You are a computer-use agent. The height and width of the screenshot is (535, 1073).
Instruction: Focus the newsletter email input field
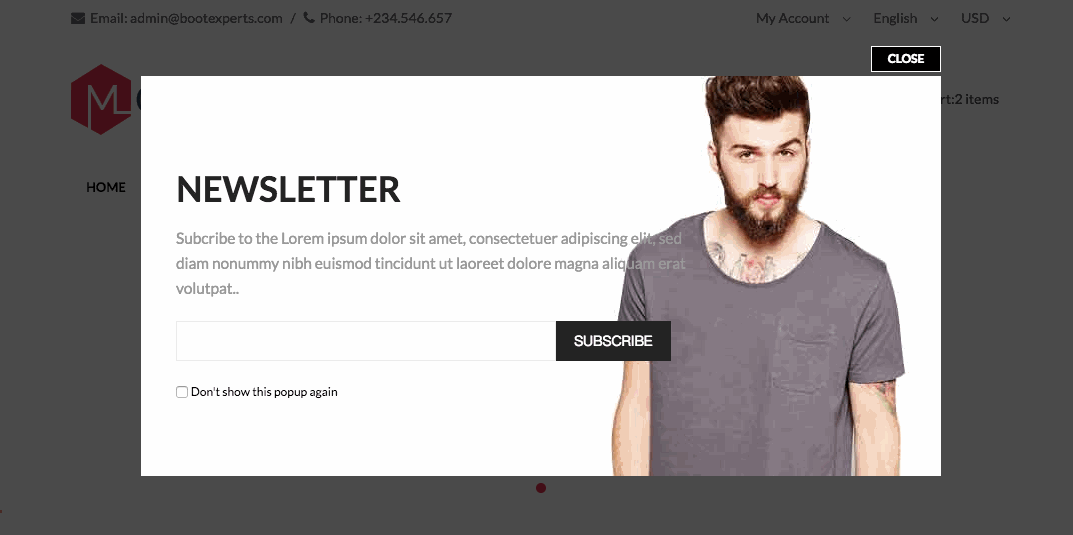366,341
